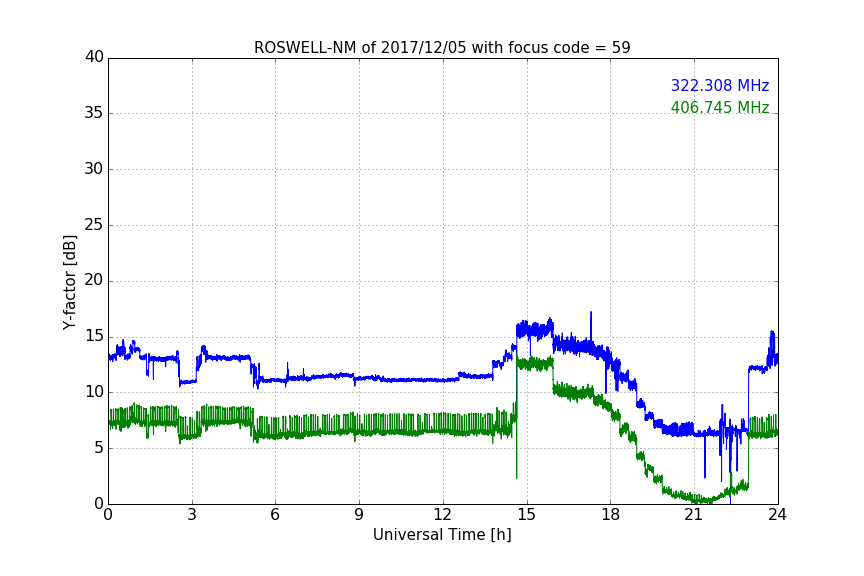864x576 pixels.
Task: Click the plot title "ROSWELL-NM of 2017/12/05 with focus code = 59"
Action: click(x=442, y=48)
